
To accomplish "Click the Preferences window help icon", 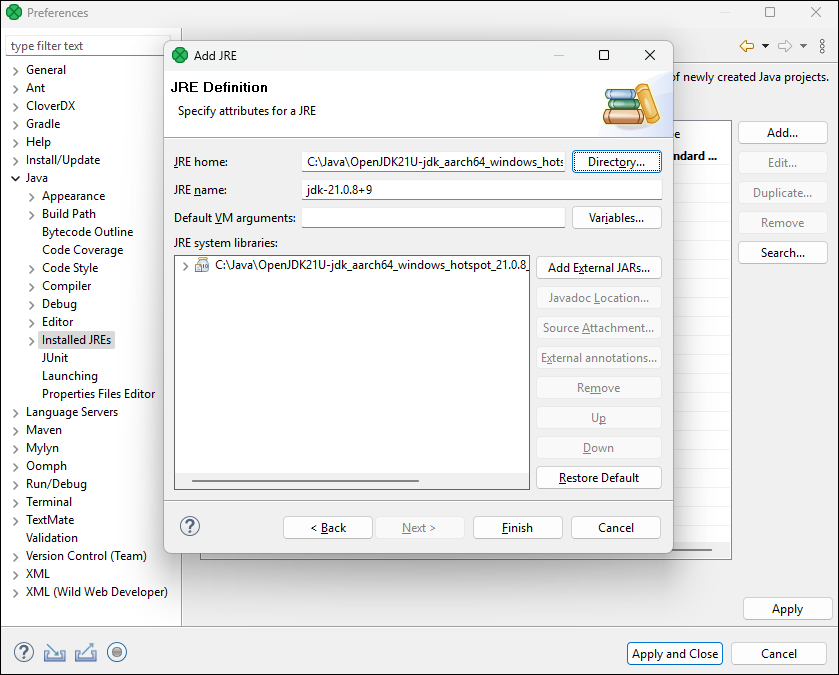I will pos(24,653).
